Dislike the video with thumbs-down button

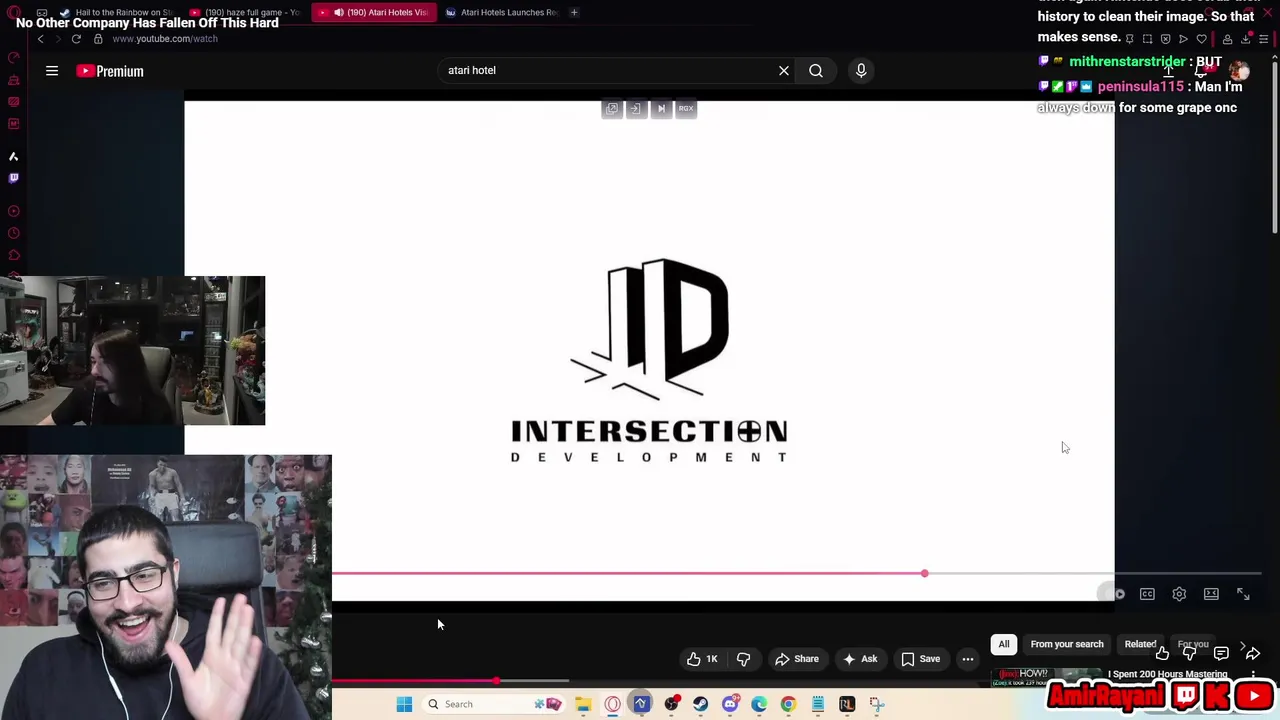(743, 659)
